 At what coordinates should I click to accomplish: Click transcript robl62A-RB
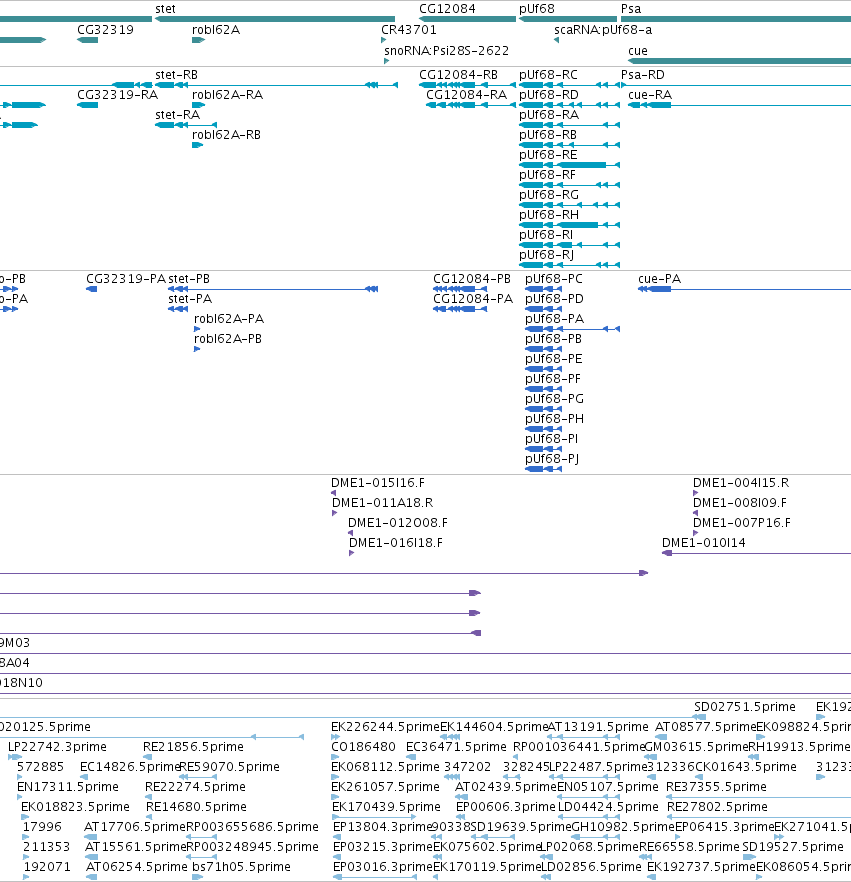coord(227,134)
